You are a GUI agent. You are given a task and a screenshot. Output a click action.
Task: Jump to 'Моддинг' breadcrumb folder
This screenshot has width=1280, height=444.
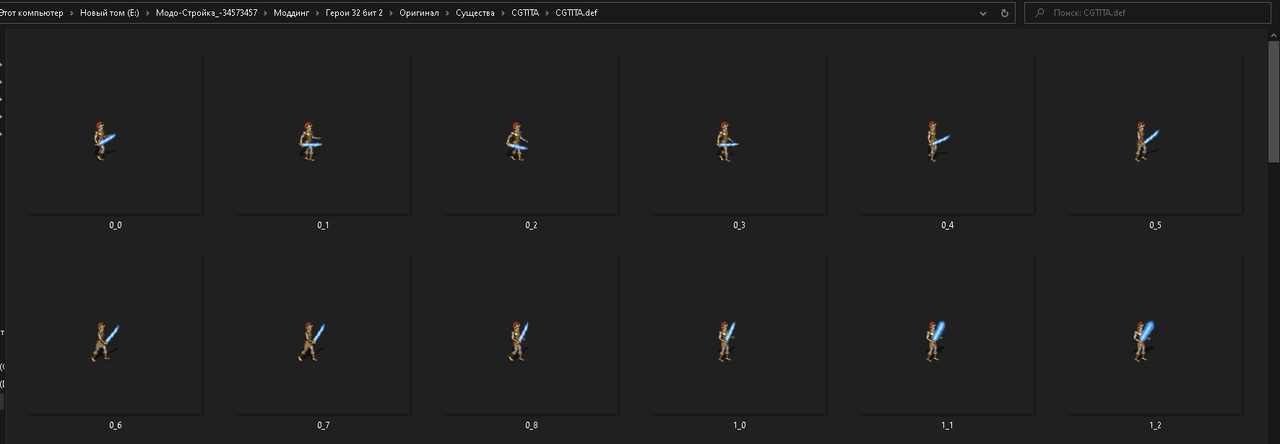(x=292, y=13)
